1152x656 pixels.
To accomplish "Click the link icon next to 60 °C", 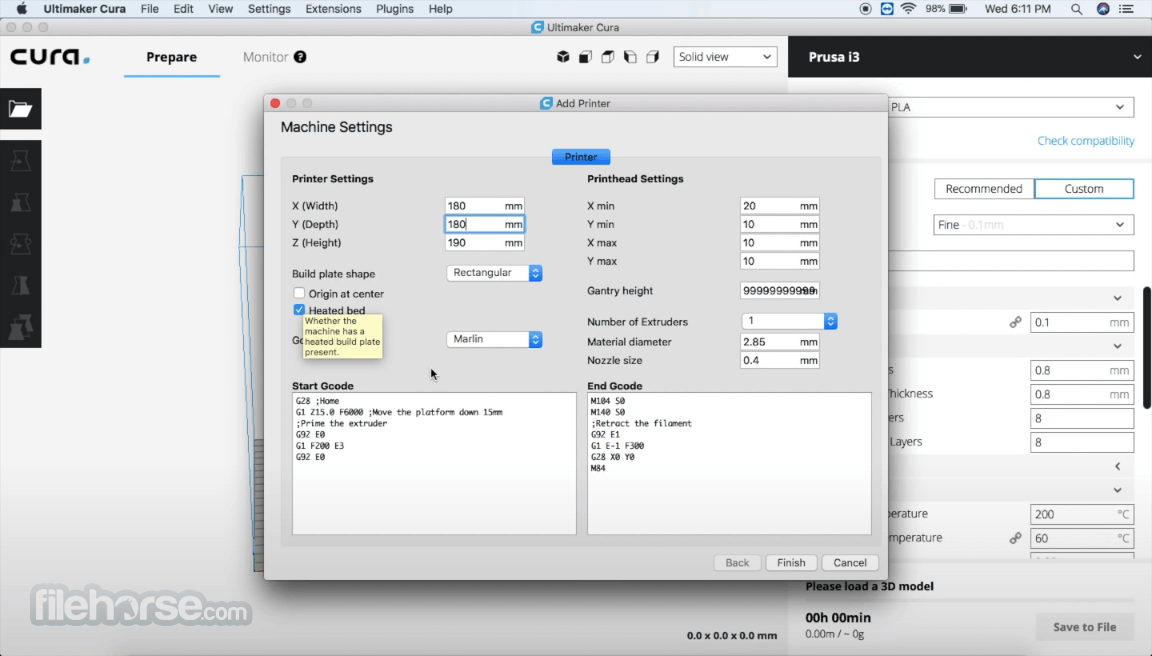I will [x=1015, y=538].
